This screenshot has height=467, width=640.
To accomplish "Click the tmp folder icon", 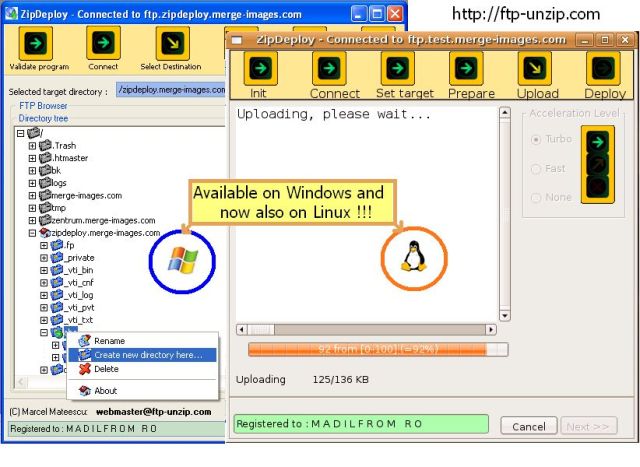I will point(45,208).
